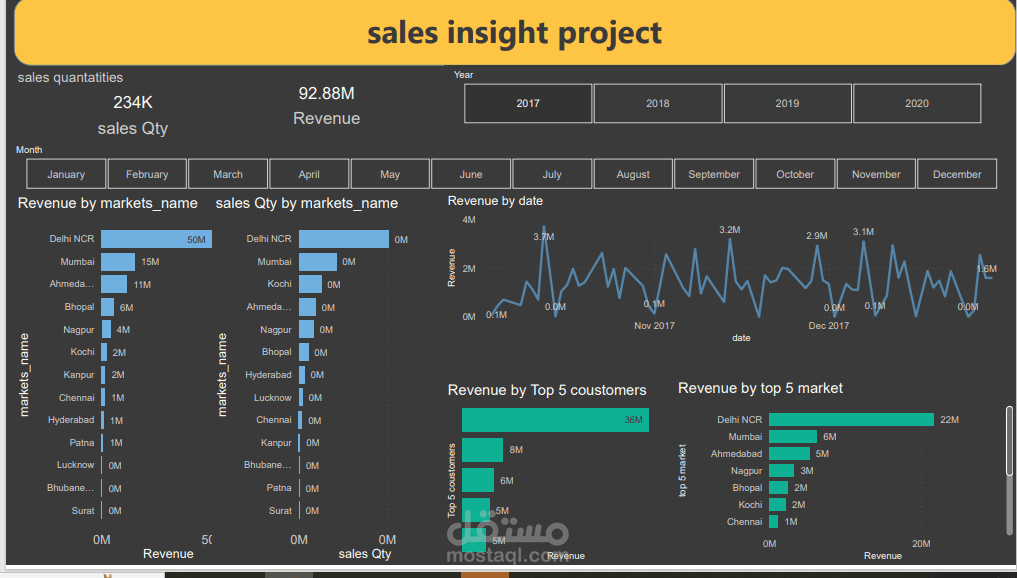Click the sales insight project title banner
This screenshot has height=578, width=1017.
[x=513, y=33]
